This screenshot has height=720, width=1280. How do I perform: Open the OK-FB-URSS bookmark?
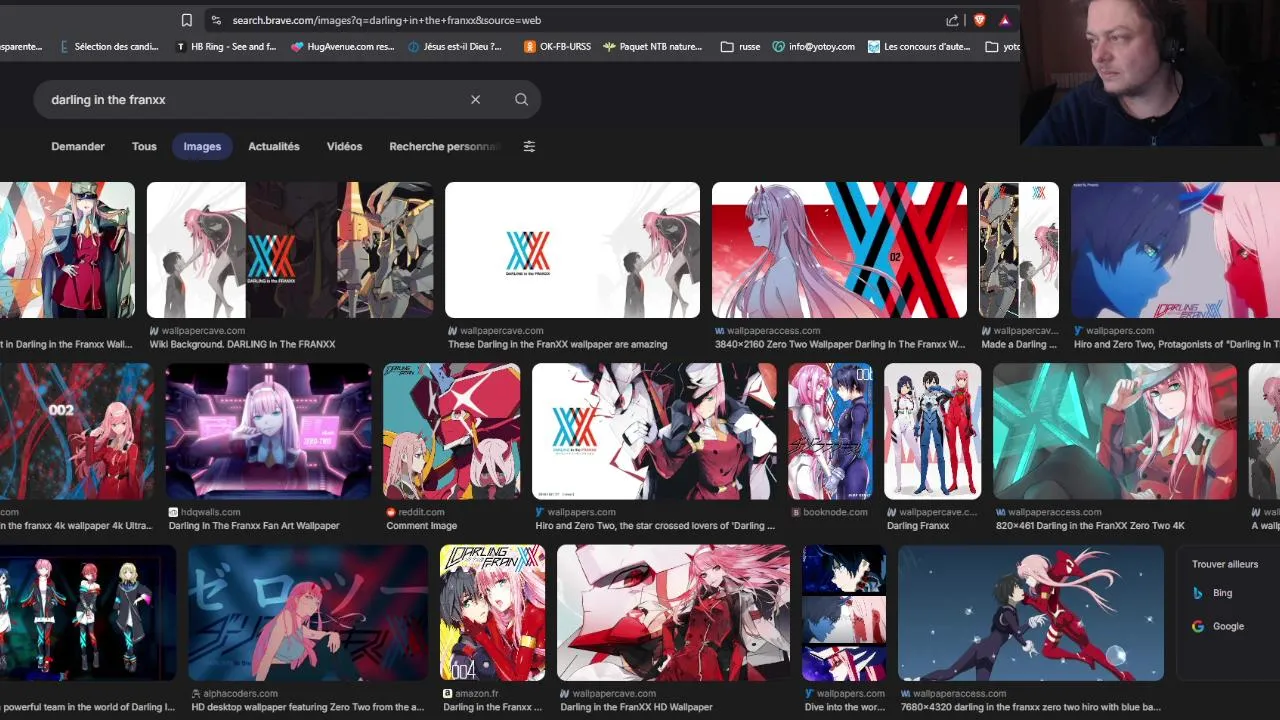[557, 47]
